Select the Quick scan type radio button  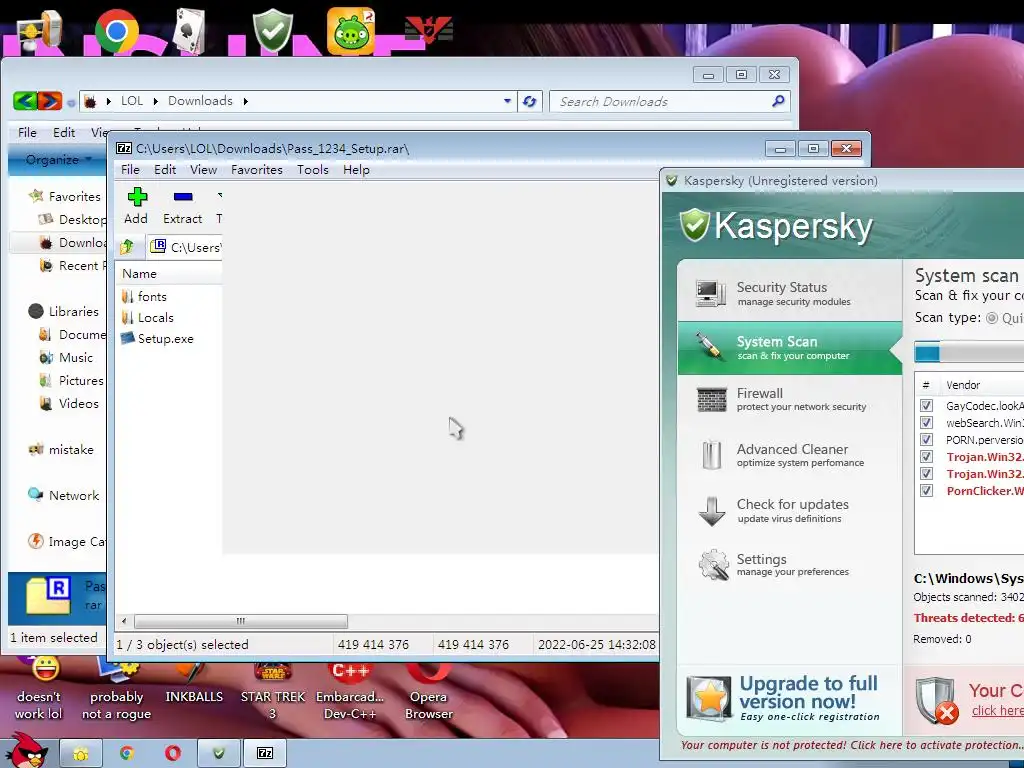(x=992, y=318)
